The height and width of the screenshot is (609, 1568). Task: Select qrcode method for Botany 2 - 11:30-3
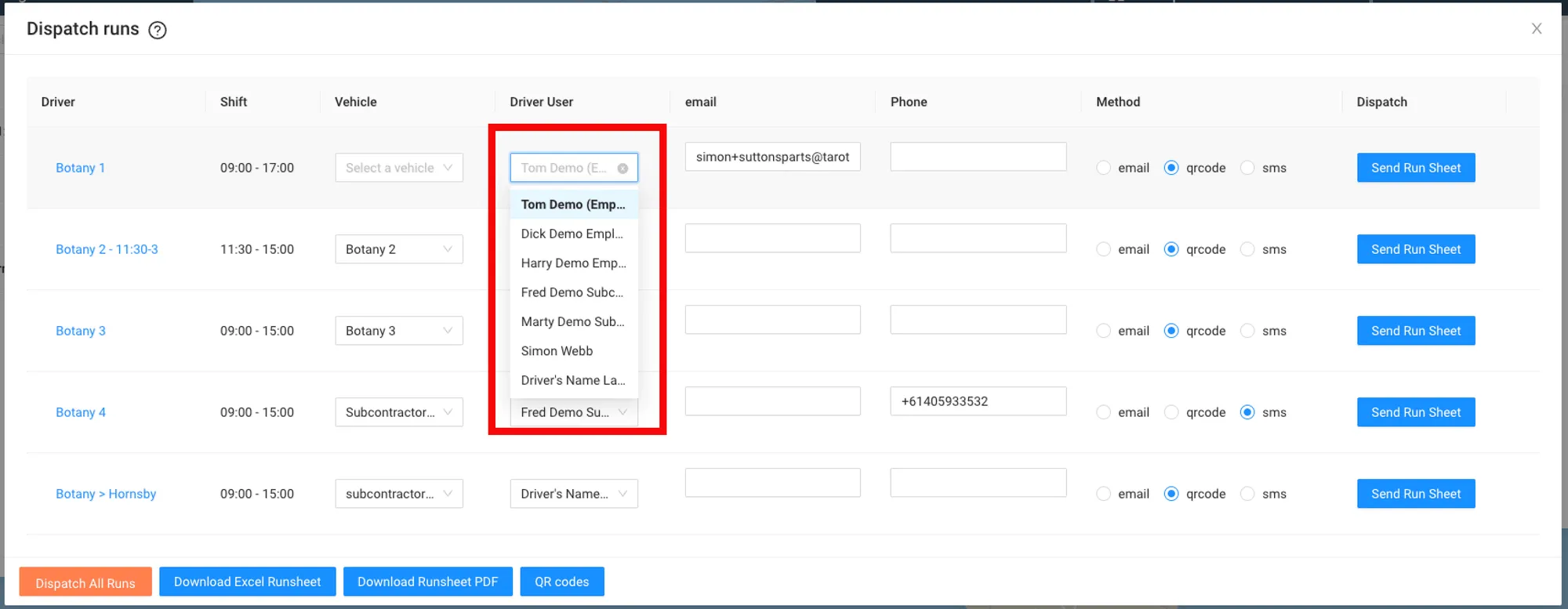tap(1171, 249)
